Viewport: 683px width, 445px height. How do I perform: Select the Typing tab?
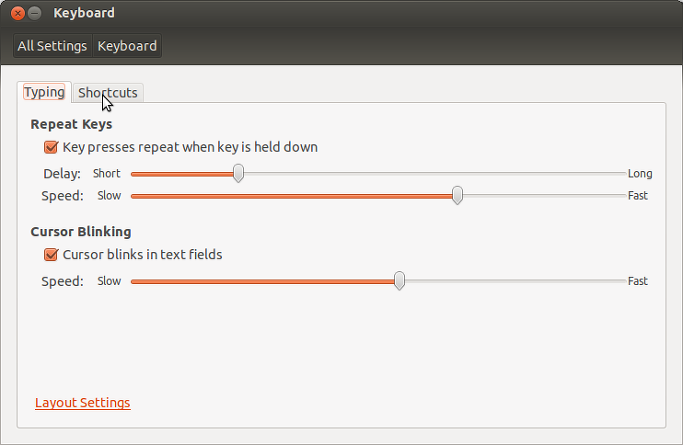coord(44,92)
